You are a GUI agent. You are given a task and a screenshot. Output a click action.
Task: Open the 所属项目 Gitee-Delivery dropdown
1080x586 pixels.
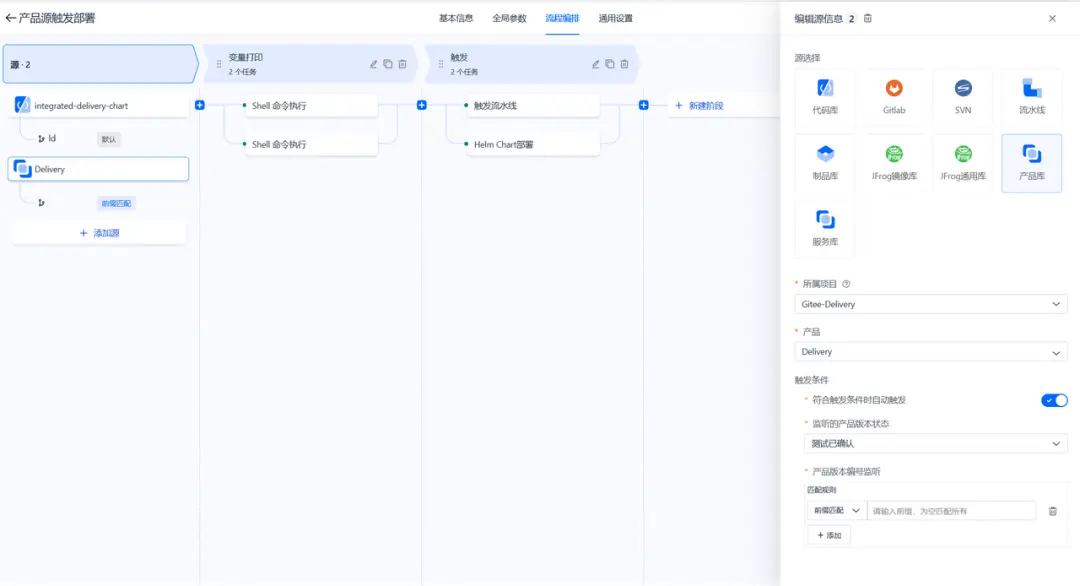pos(931,304)
